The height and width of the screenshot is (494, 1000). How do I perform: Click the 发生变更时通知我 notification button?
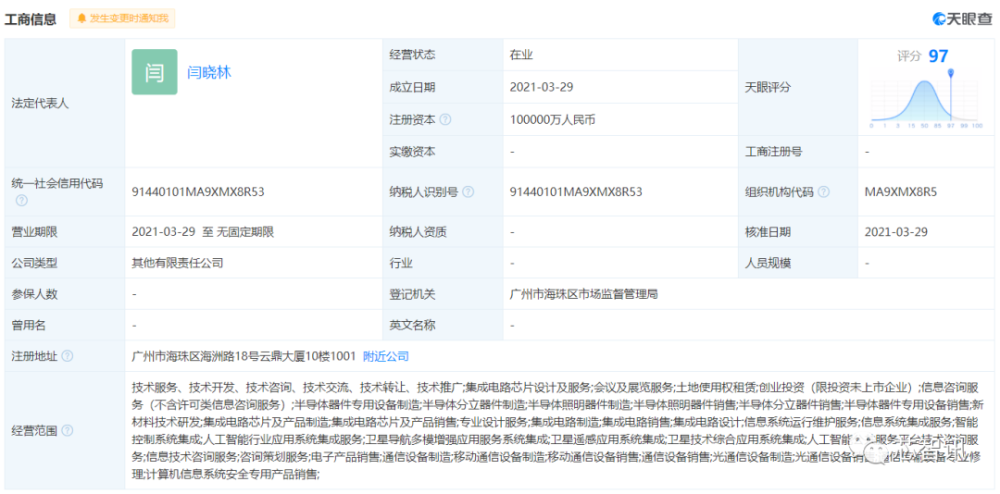[122, 18]
